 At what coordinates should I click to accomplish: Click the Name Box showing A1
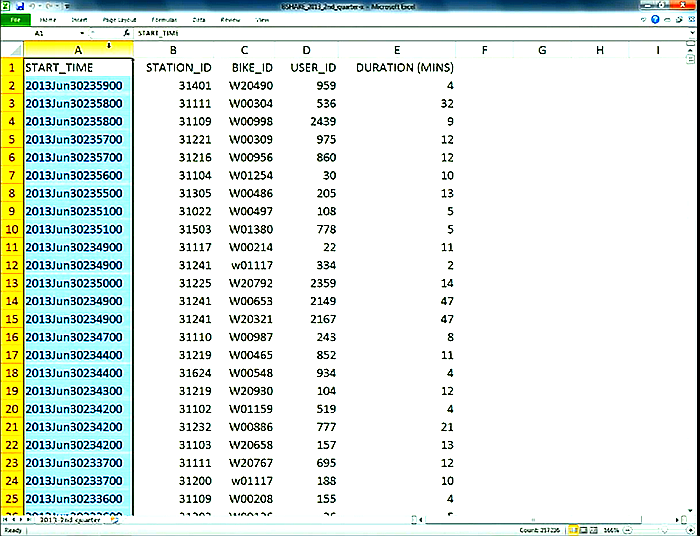[39, 33]
